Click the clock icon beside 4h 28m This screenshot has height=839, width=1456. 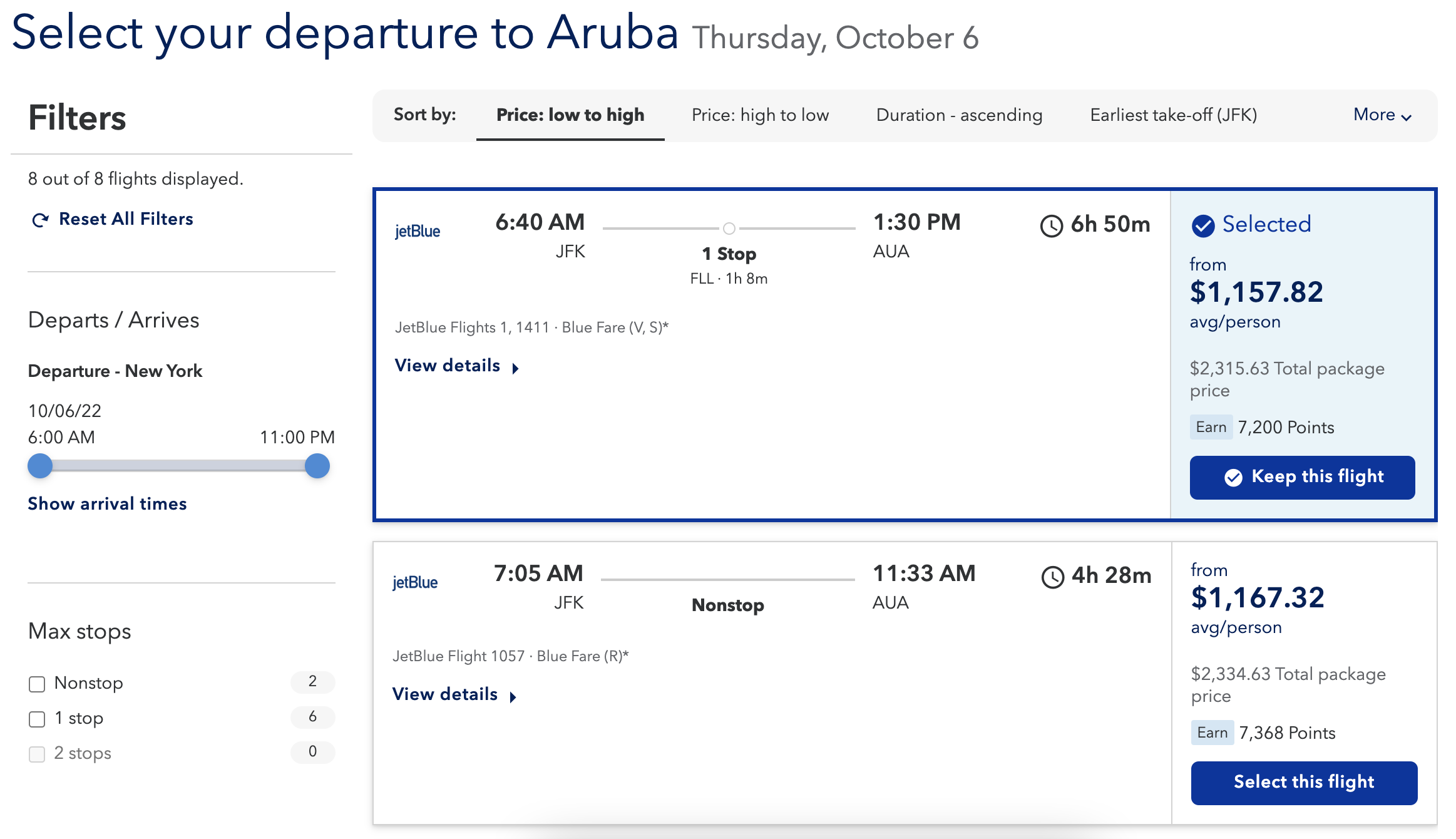point(1053,577)
